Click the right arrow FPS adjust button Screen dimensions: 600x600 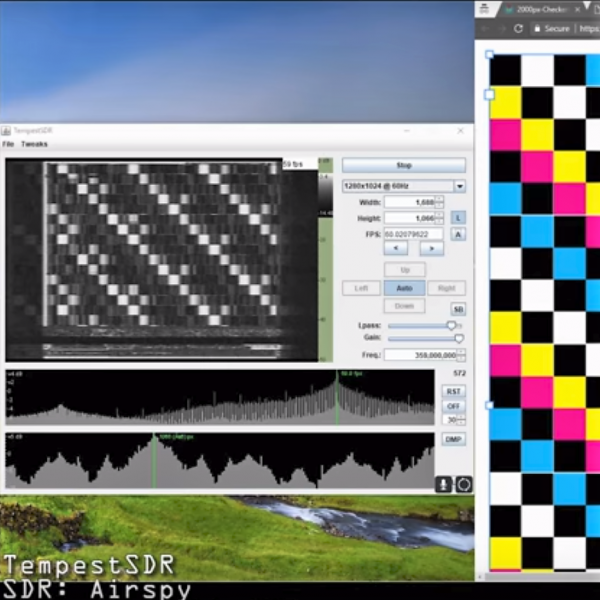coord(432,248)
